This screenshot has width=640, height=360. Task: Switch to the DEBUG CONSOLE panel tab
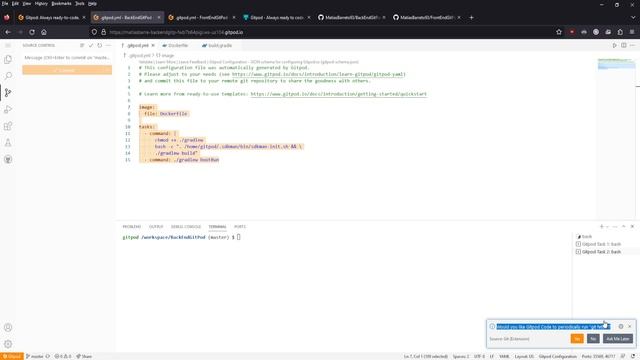pyautogui.click(x=186, y=227)
